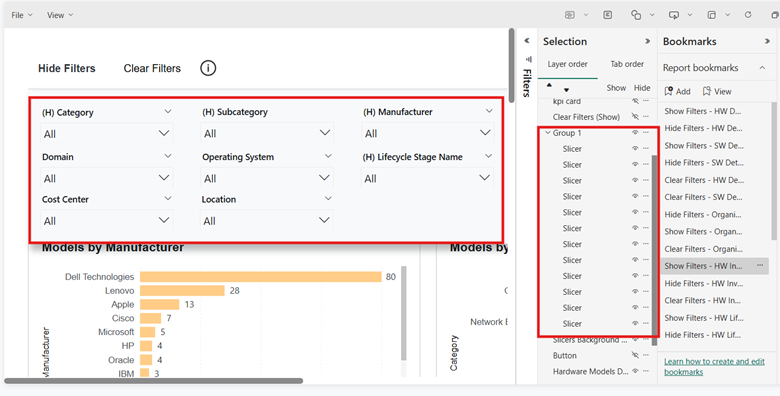Screen dimensions: 780x396
Task: Open the File menu
Action: coord(21,15)
